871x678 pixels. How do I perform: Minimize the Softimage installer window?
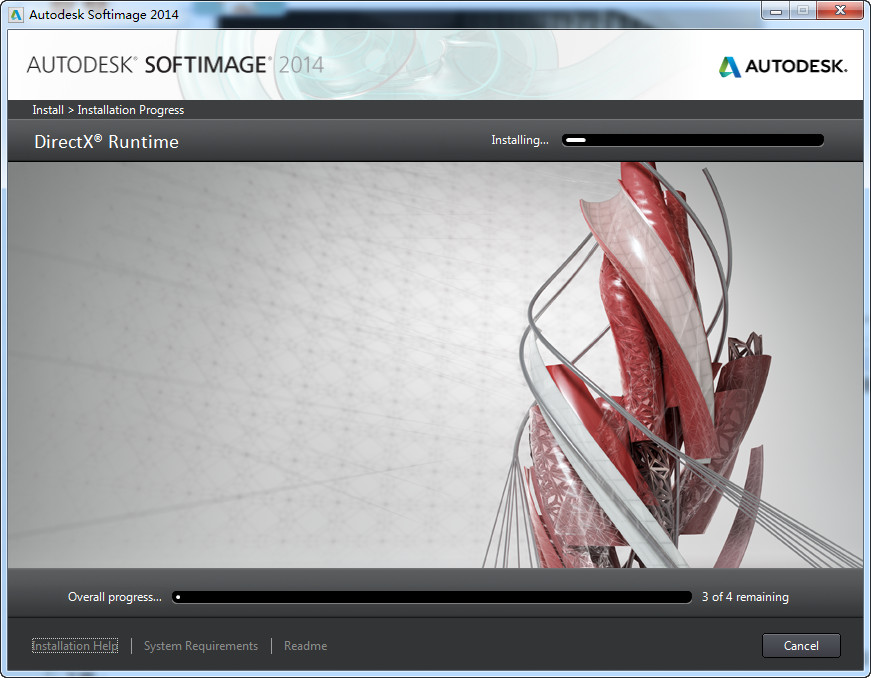pyautogui.click(x=775, y=11)
